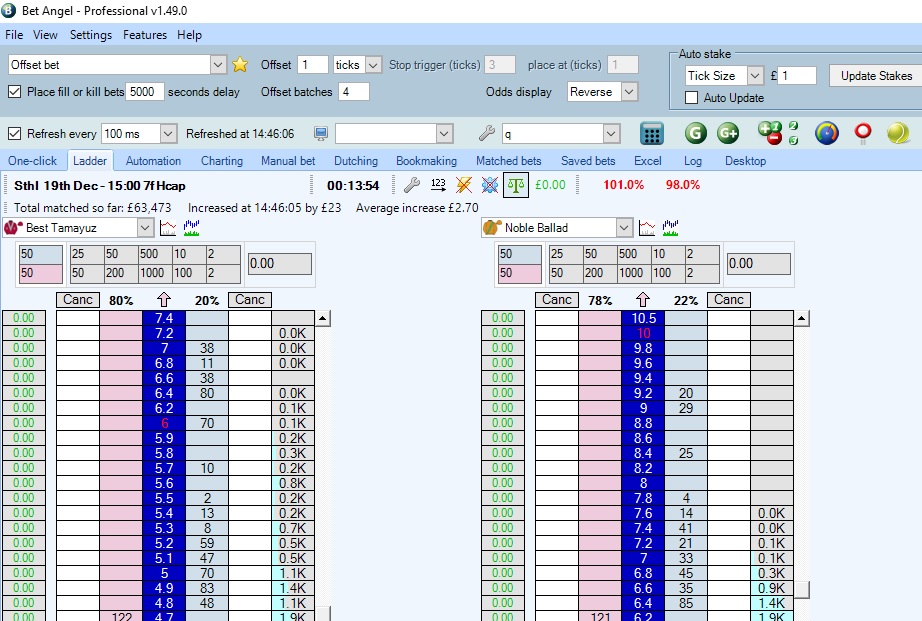Switch to the One-click tab
Screen dimensions: 922x621
(x=32, y=161)
